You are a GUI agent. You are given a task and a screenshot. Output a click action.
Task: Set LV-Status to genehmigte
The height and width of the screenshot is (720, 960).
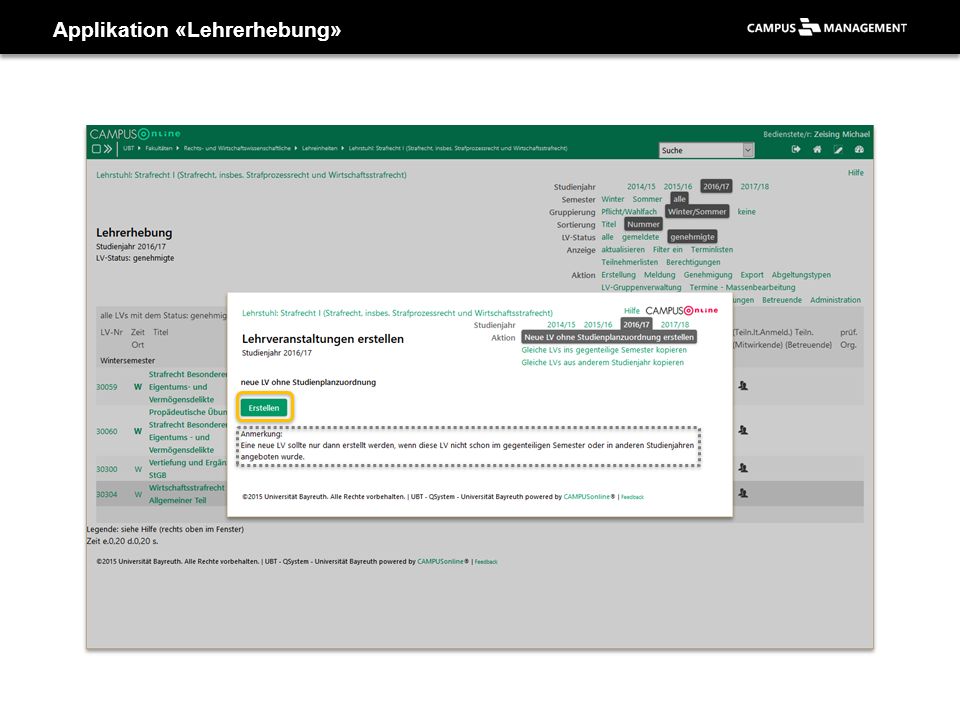click(692, 237)
